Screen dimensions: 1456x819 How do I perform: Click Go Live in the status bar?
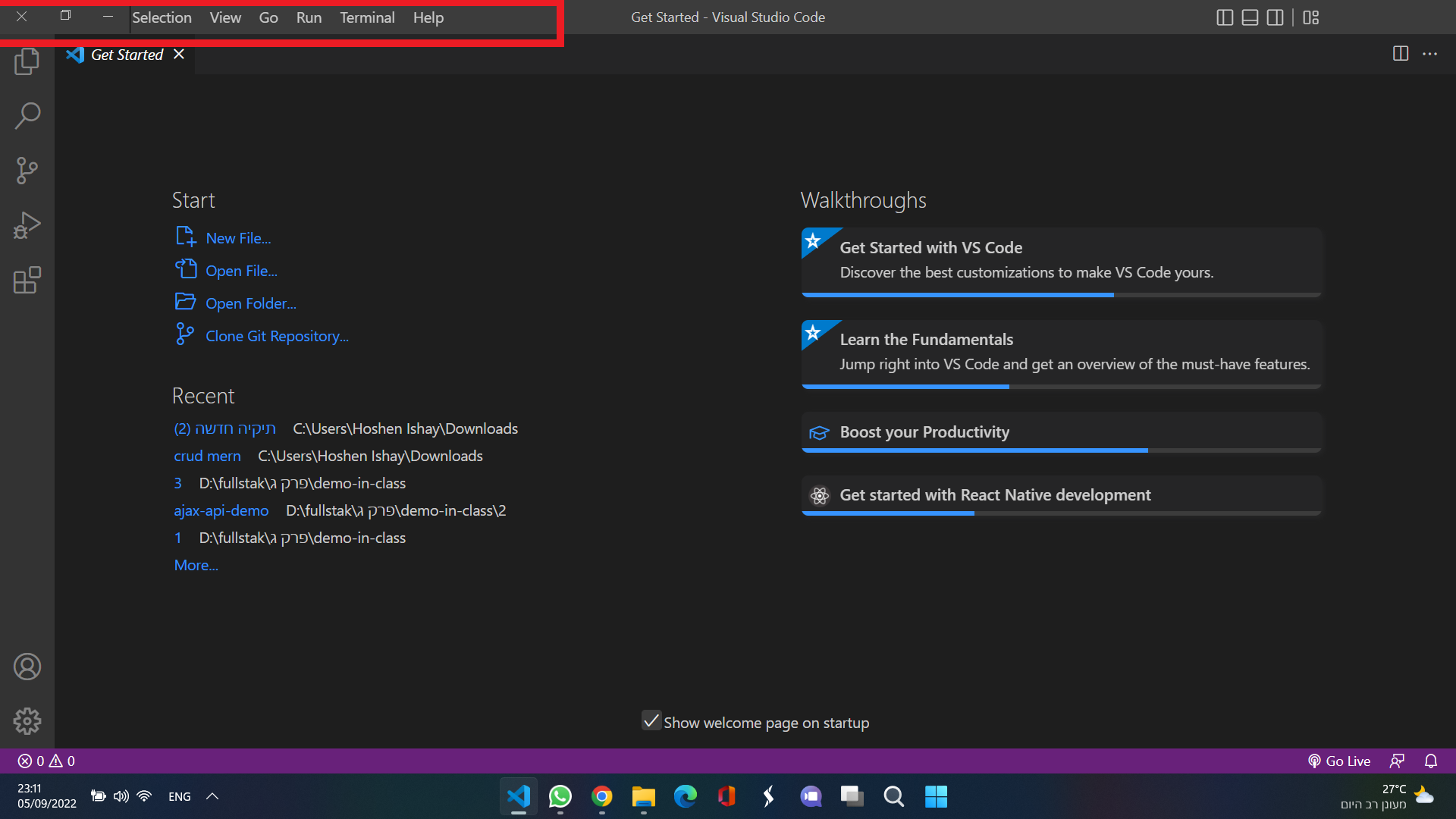[1339, 761]
